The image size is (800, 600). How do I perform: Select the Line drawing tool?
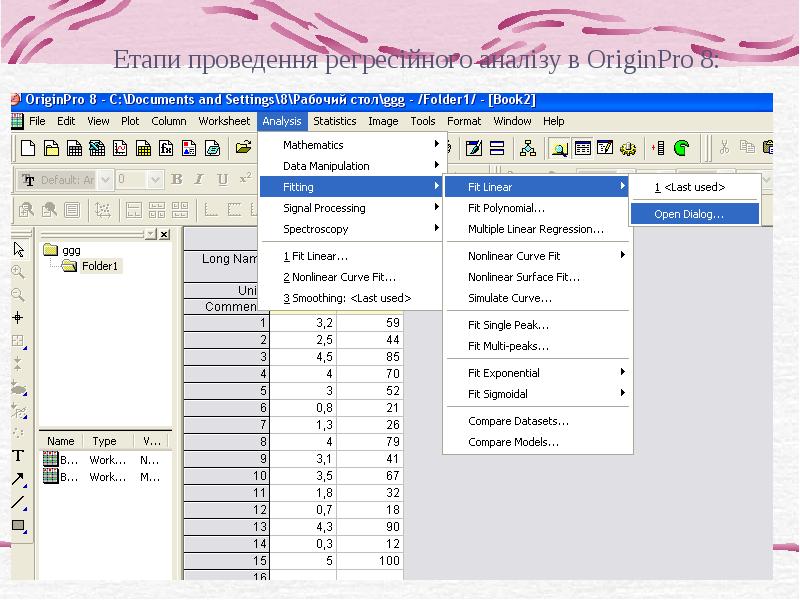(18, 502)
